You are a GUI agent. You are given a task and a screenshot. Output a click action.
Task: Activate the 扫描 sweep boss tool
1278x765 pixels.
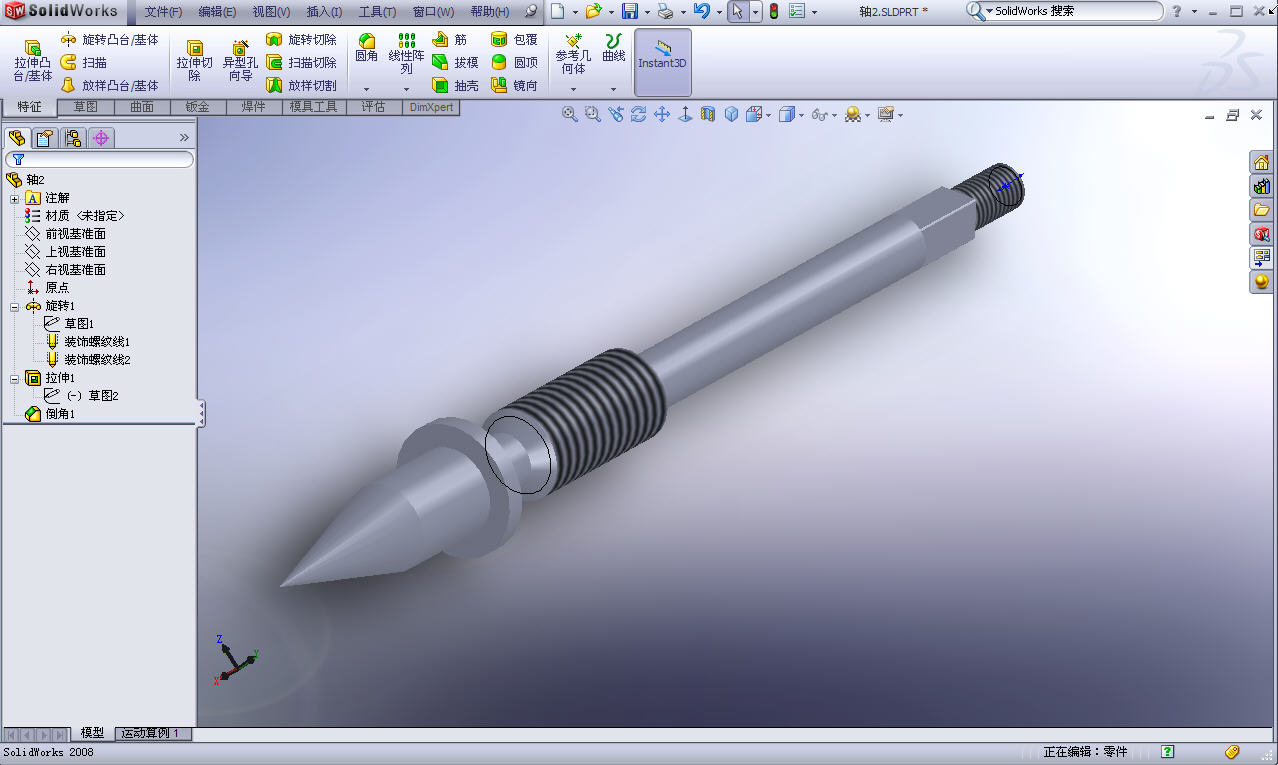(x=84, y=63)
